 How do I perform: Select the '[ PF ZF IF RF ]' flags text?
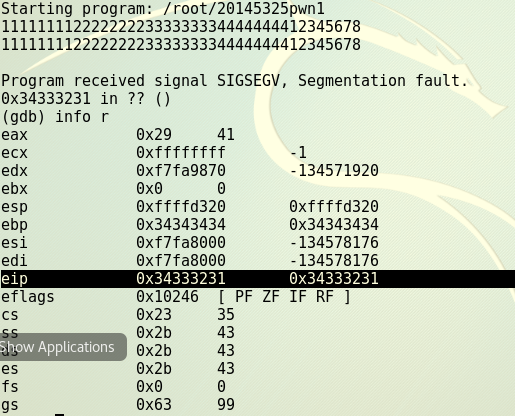284,297
